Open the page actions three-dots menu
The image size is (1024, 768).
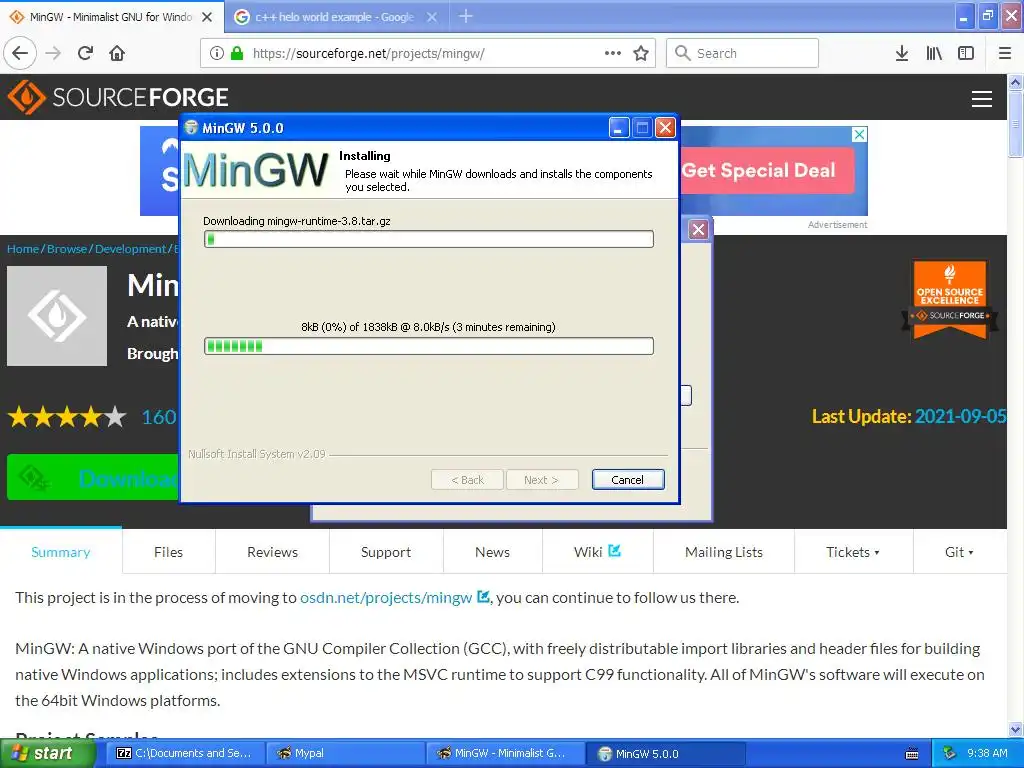click(x=613, y=53)
